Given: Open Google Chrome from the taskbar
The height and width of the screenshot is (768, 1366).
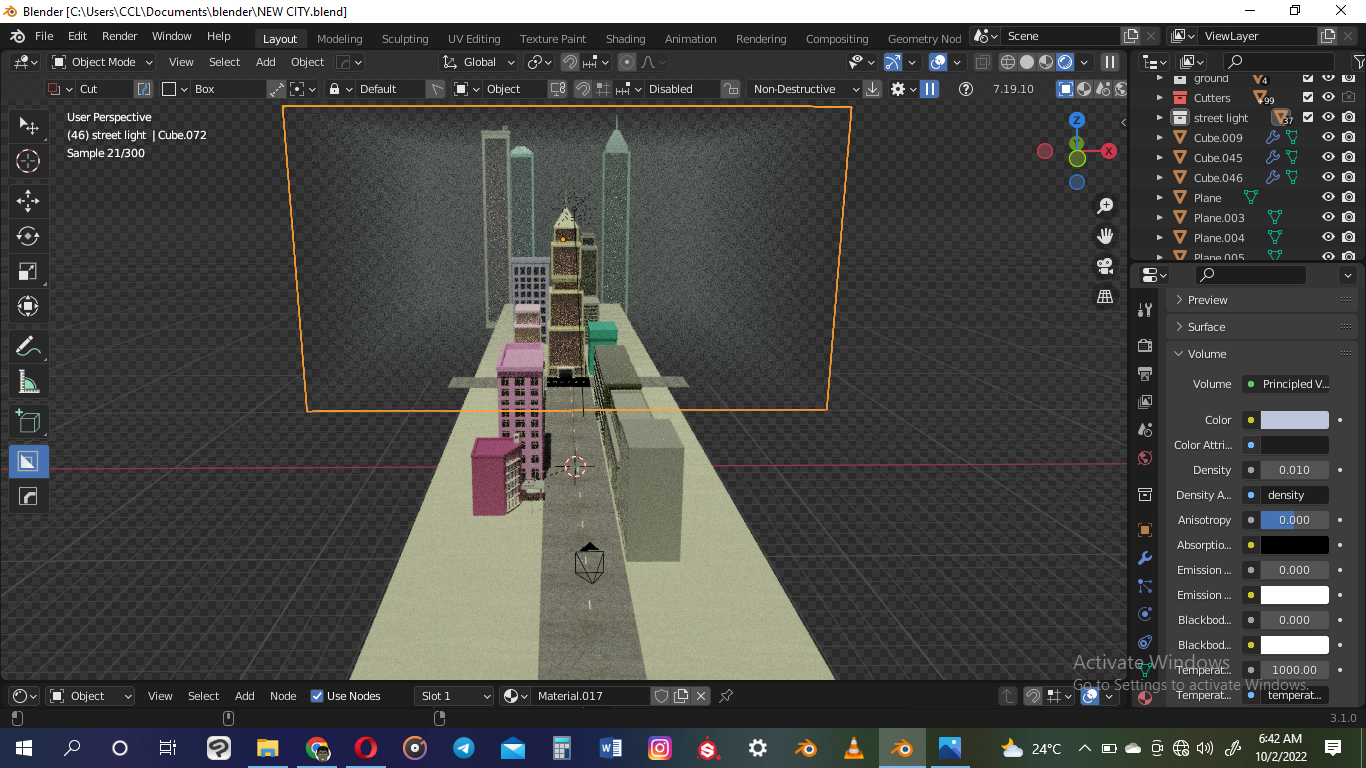Looking at the screenshot, I should 317,748.
